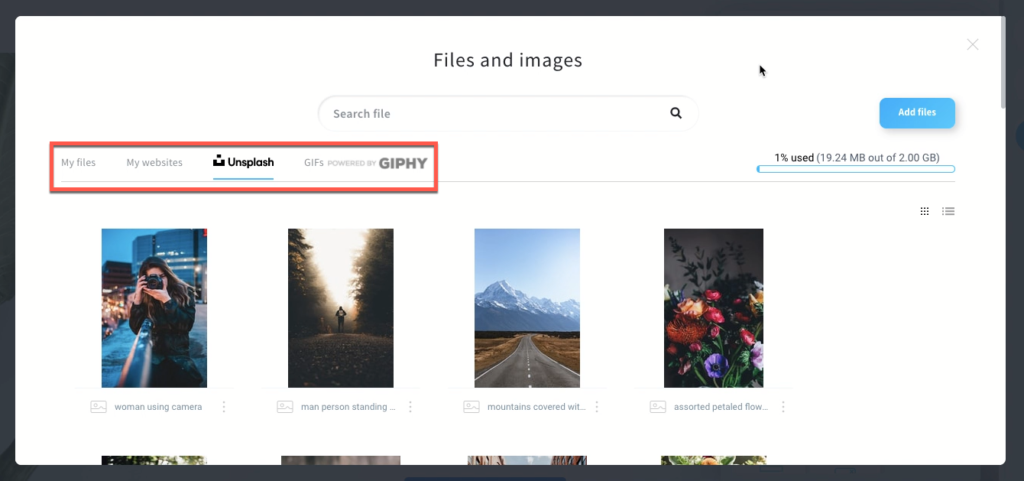Click the dialog's vertical scrollbar
Viewport: 1024px width, 481px height.
(x=1002, y=62)
